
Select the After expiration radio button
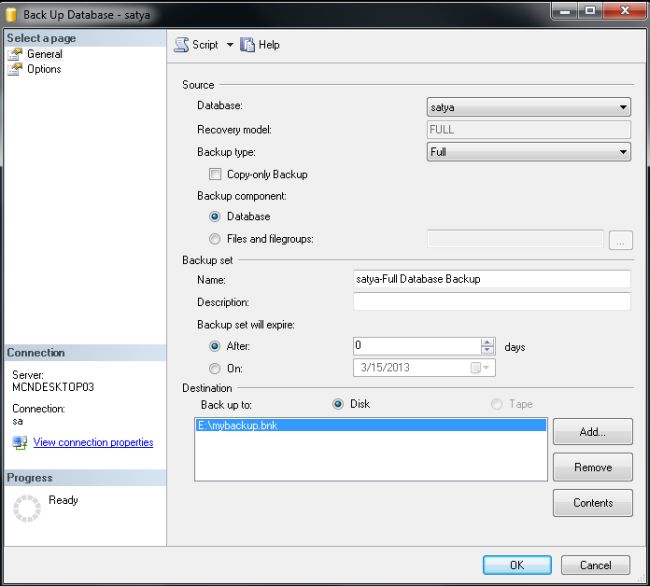(214, 346)
